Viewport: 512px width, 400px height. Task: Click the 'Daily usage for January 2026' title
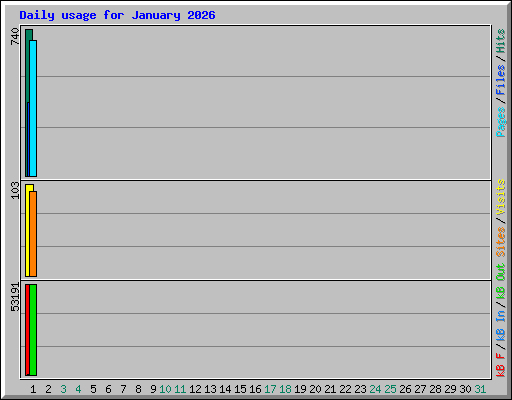pos(117,15)
